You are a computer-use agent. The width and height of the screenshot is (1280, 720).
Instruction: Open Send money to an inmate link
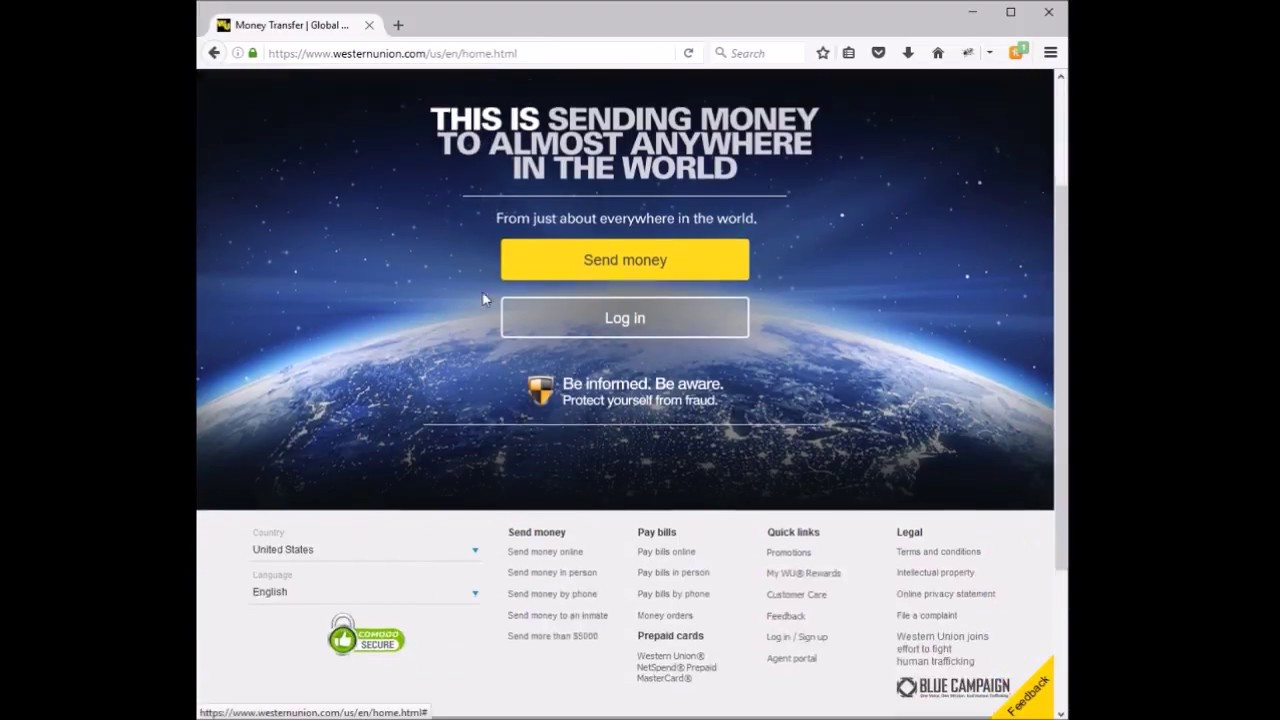pos(557,616)
